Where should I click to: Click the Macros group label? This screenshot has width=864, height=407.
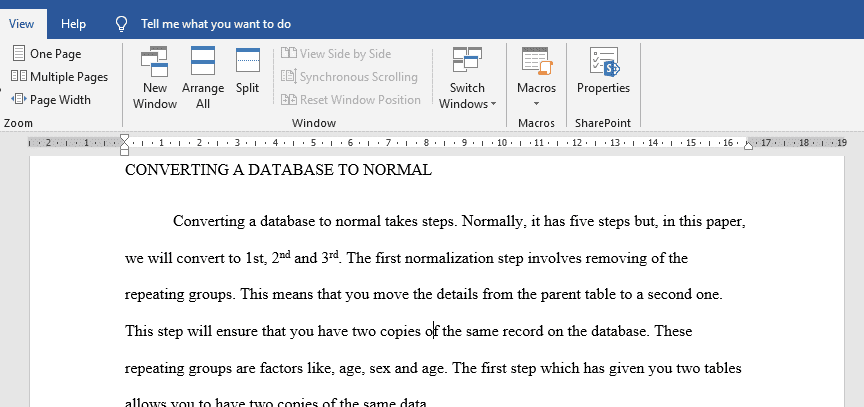537,123
